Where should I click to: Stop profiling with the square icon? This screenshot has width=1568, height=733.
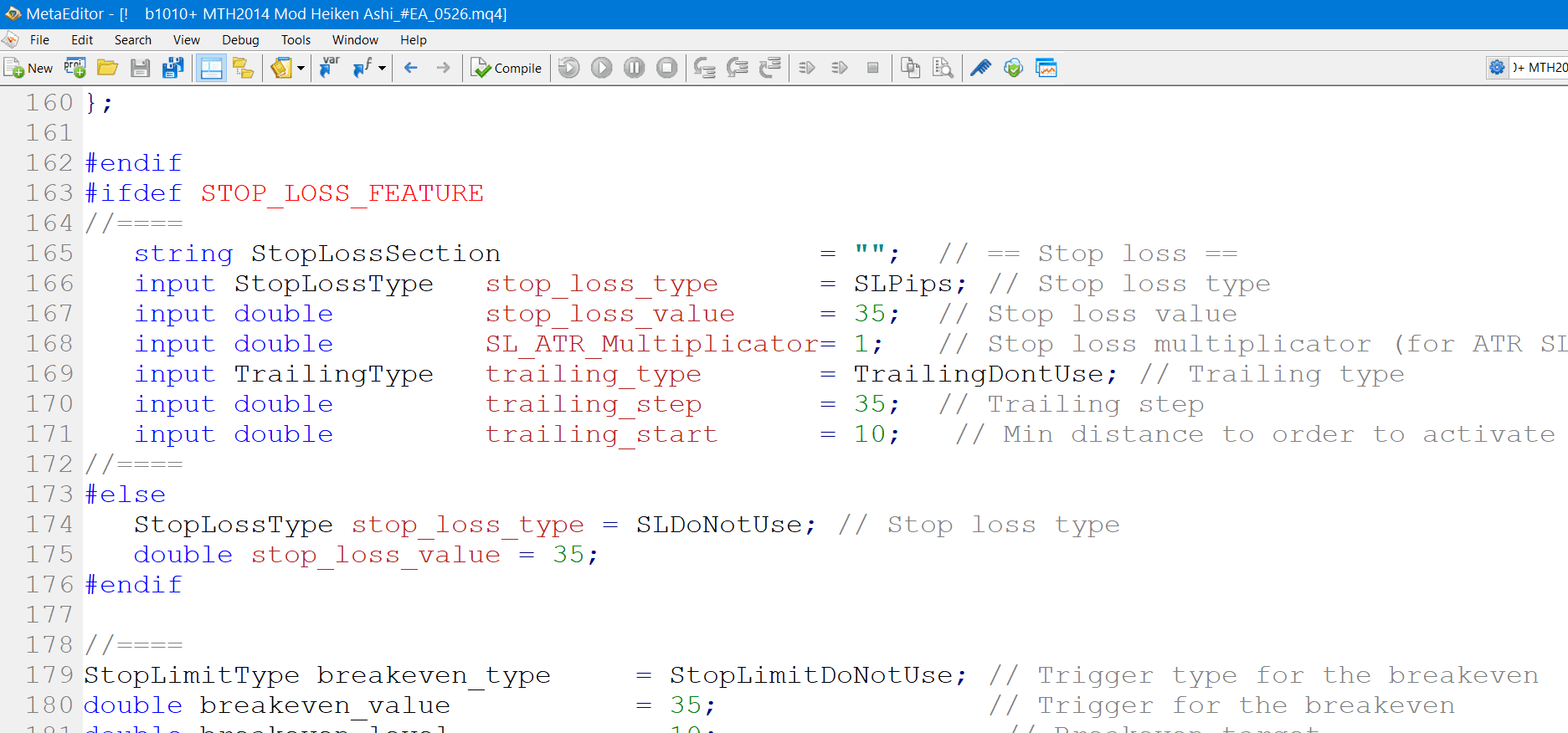pos(872,68)
